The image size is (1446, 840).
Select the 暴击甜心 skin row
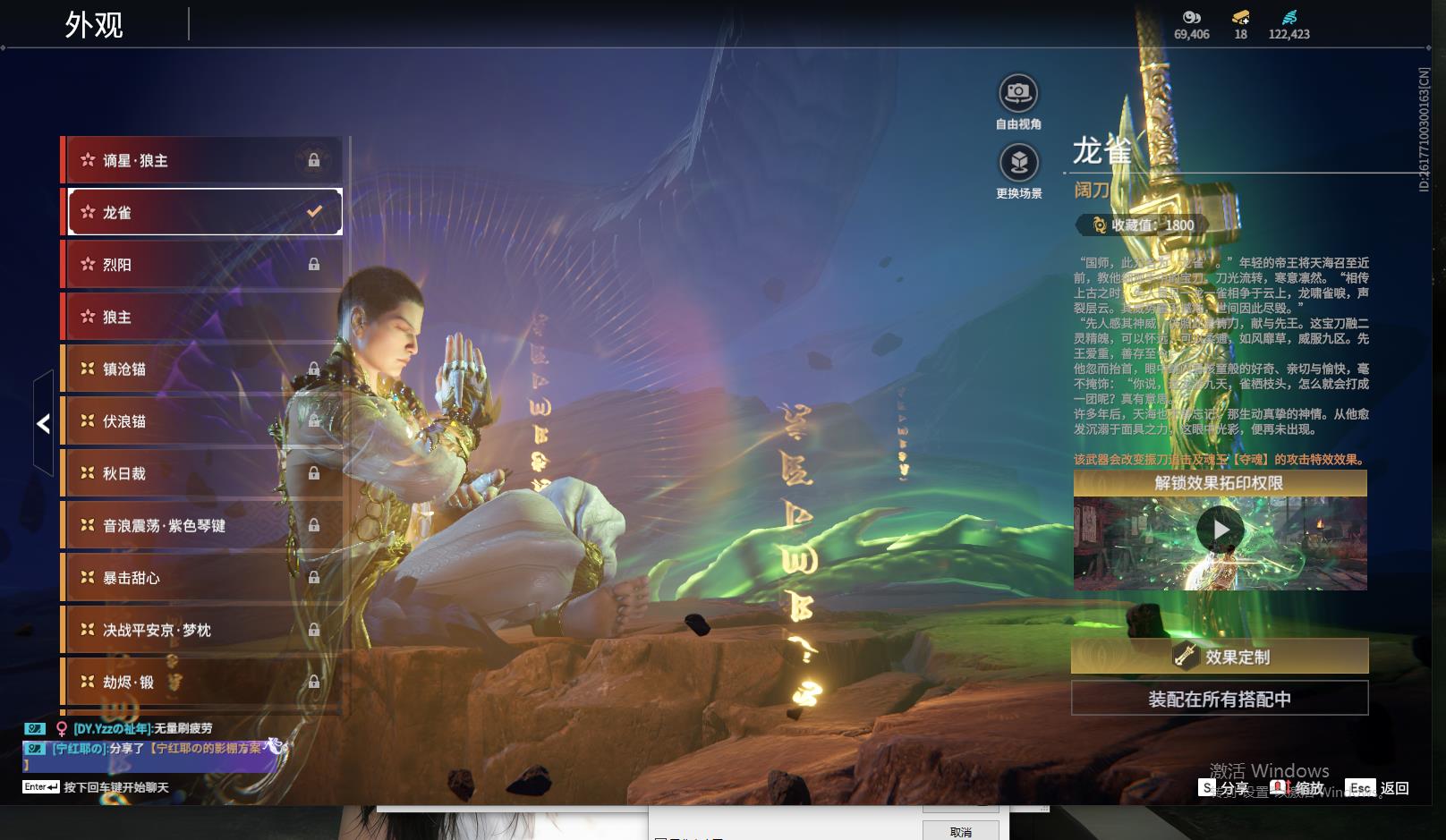(201, 577)
